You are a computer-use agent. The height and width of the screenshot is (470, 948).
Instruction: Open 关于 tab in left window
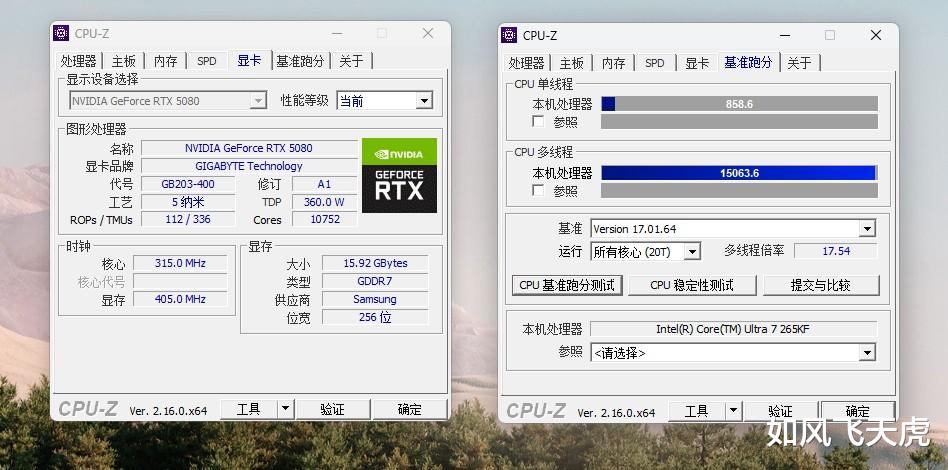351,61
